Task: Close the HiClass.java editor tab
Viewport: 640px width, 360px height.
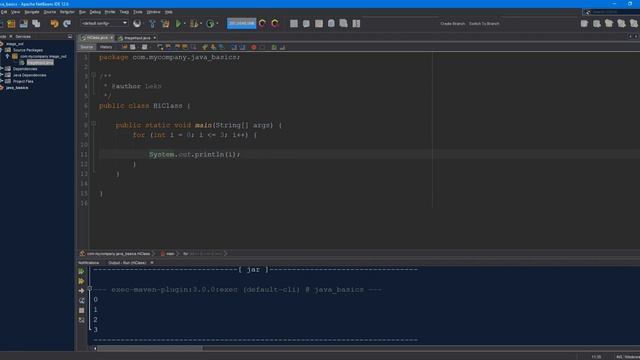Action: click(x=112, y=38)
